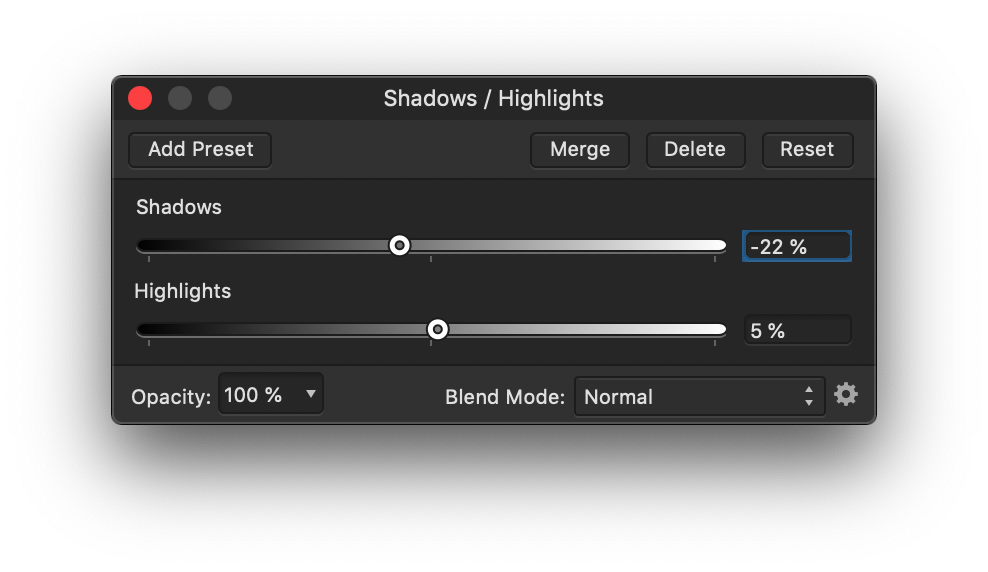The height and width of the screenshot is (572, 988).
Task: Expand the Opacity dropdown arrow
Action: pyautogui.click(x=311, y=394)
